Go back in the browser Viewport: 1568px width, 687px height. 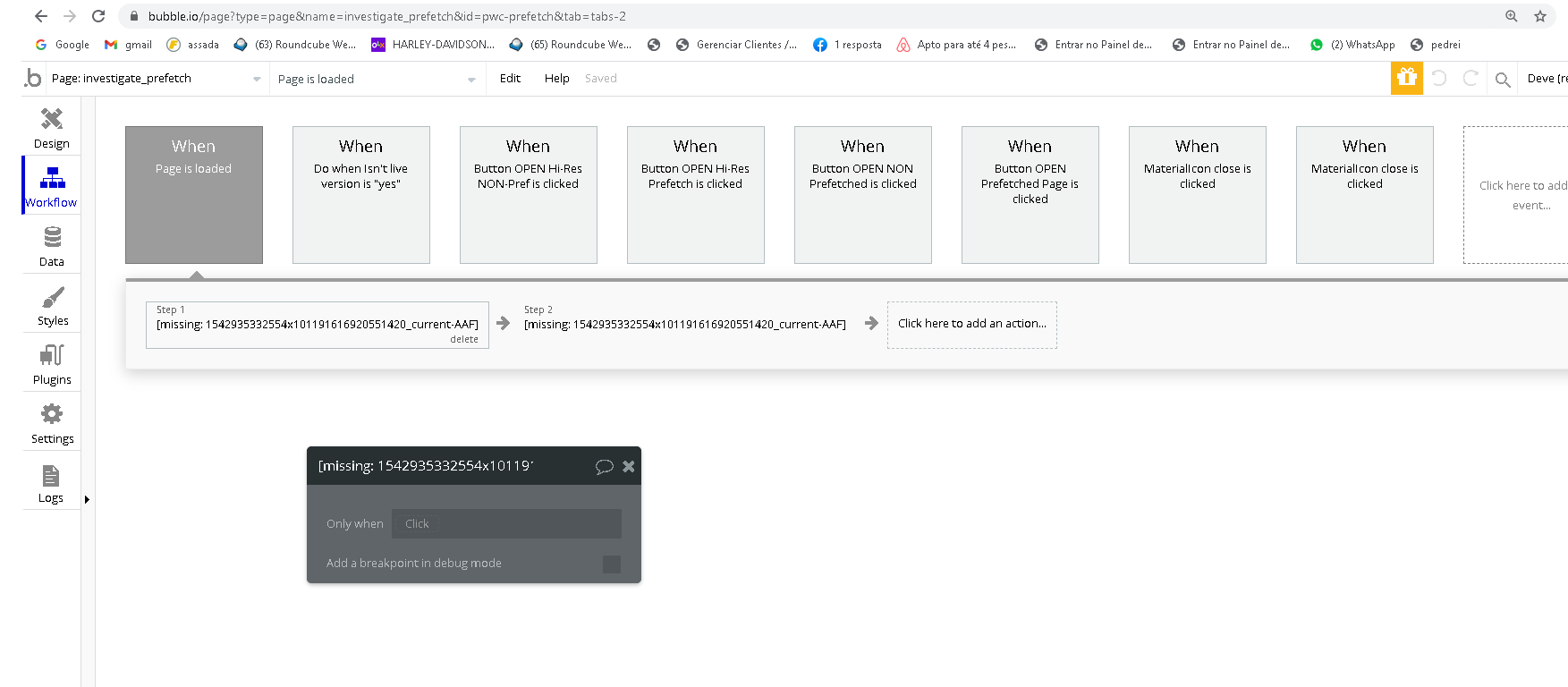coord(41,16)
